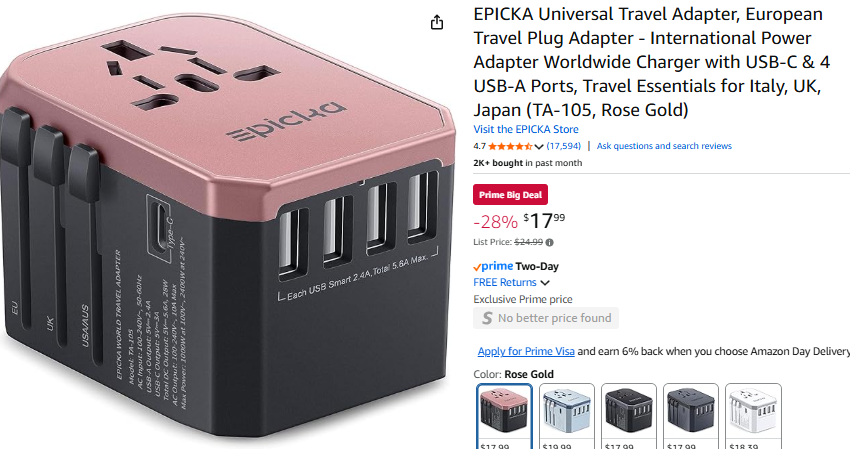Image resolution: width=850 pixels, height=449 pixels.
Task: Click the price tracker S icon
Action: (x=487, y=318)
